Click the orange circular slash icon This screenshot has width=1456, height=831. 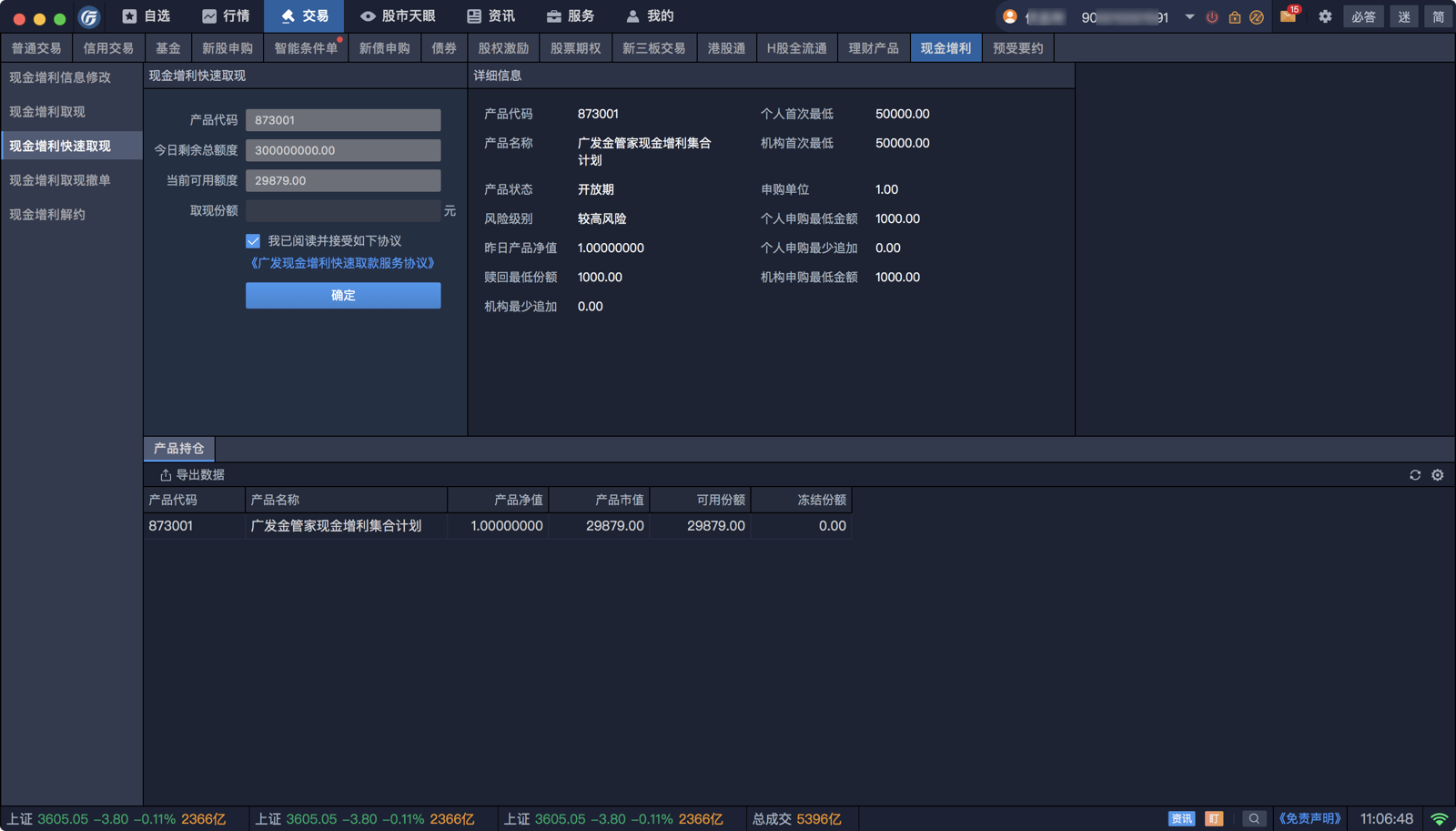pos(1257,17)
